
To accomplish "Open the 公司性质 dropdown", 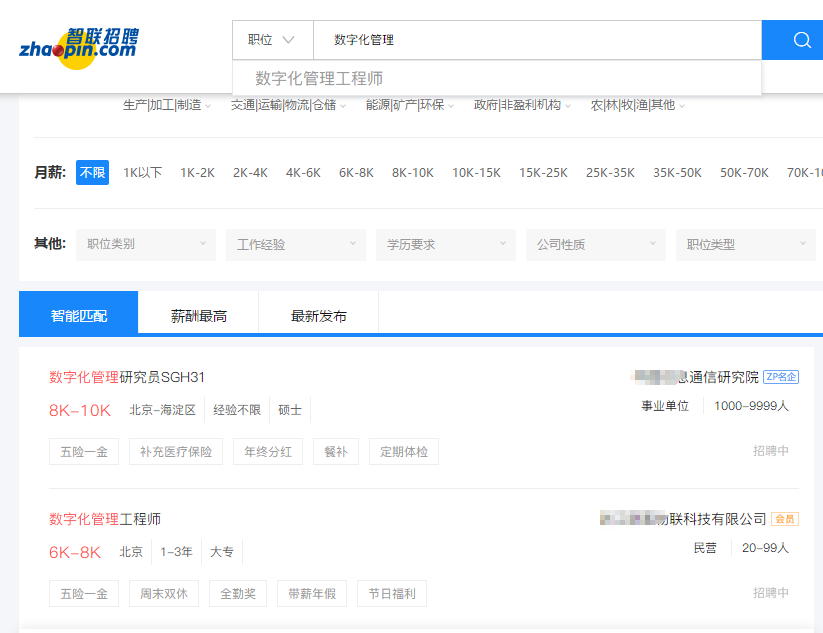I will (x=596, y=245).
